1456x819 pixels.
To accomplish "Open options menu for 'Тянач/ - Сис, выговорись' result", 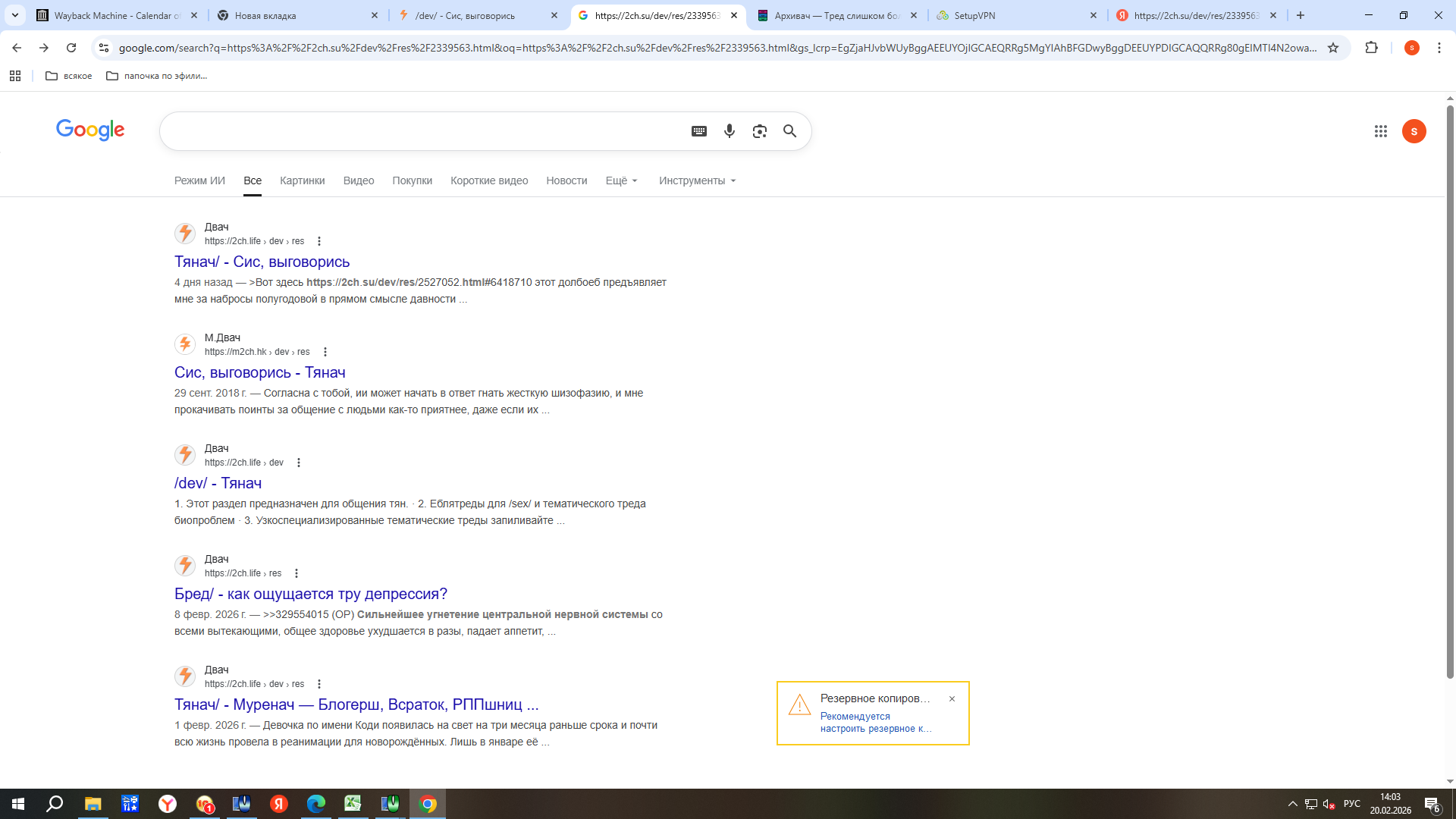I will tap(319, 241).
